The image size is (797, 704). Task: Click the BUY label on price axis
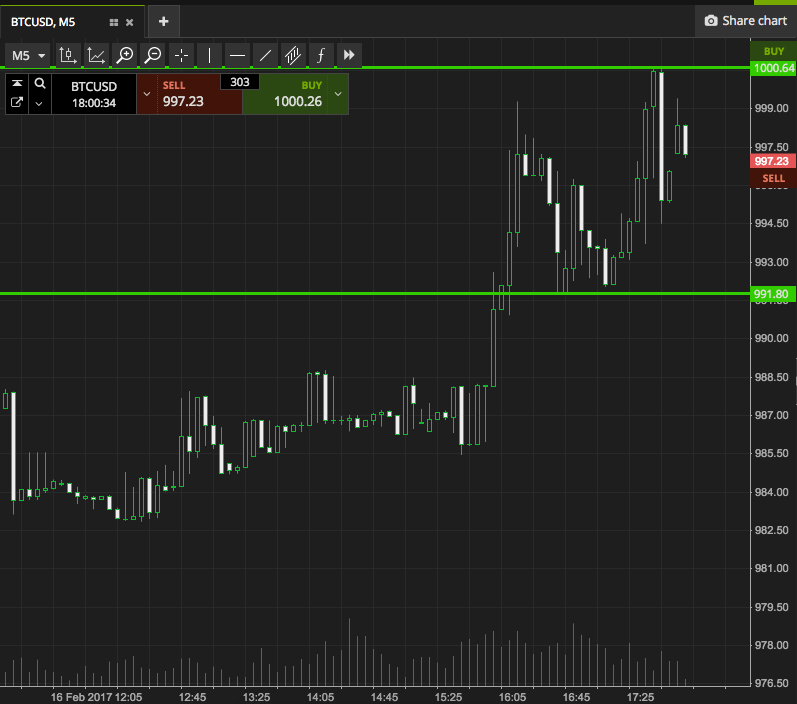pos(774,51)
